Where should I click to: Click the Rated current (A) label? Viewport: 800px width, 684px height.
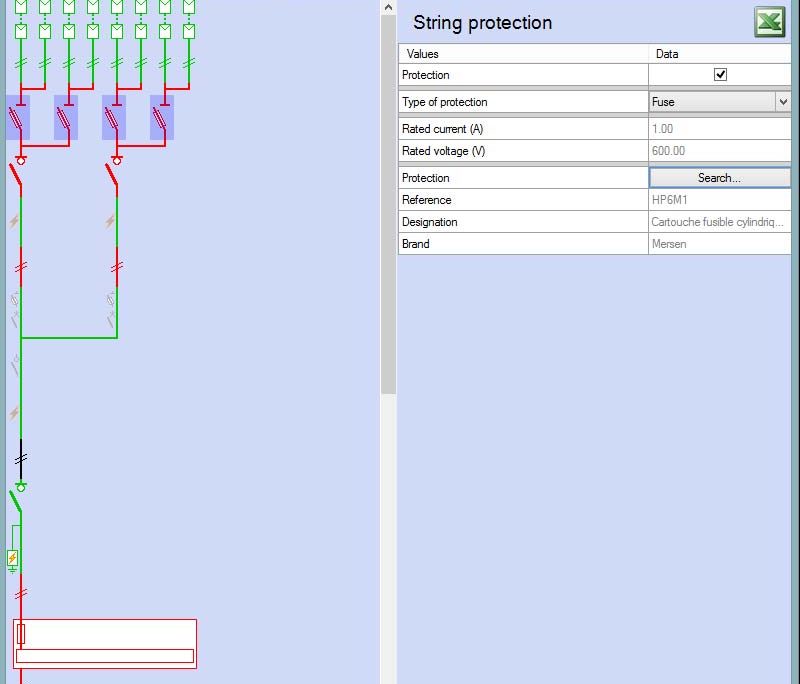442,129
